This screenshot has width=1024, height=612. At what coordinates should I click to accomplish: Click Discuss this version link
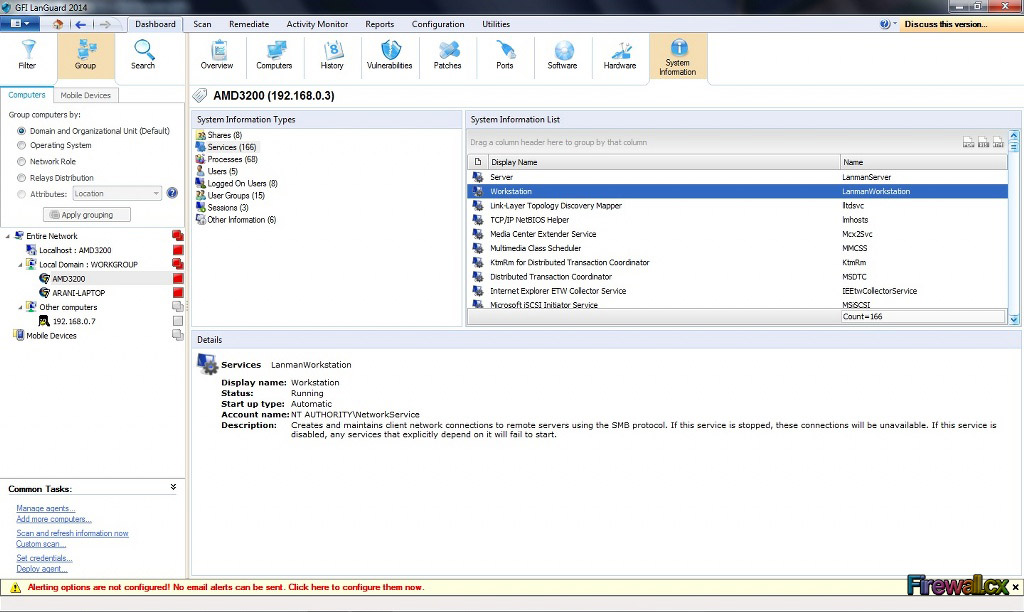946,24
